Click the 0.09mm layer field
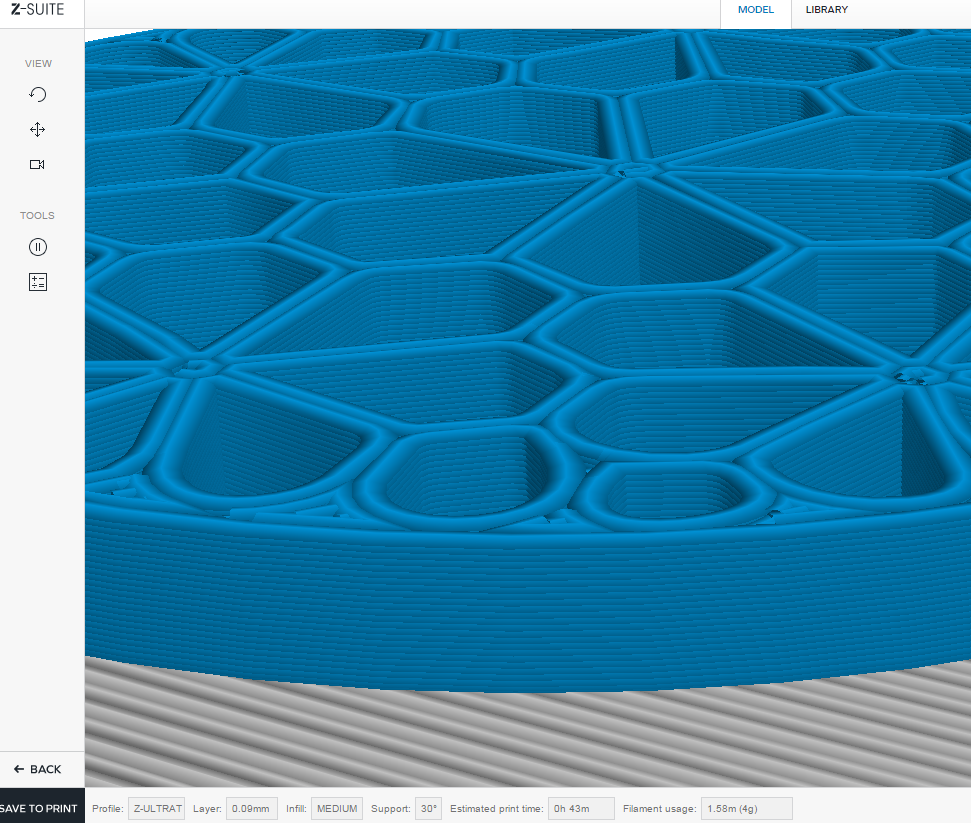The height and width of the screenshot is (823, 971). coord(251,809)
